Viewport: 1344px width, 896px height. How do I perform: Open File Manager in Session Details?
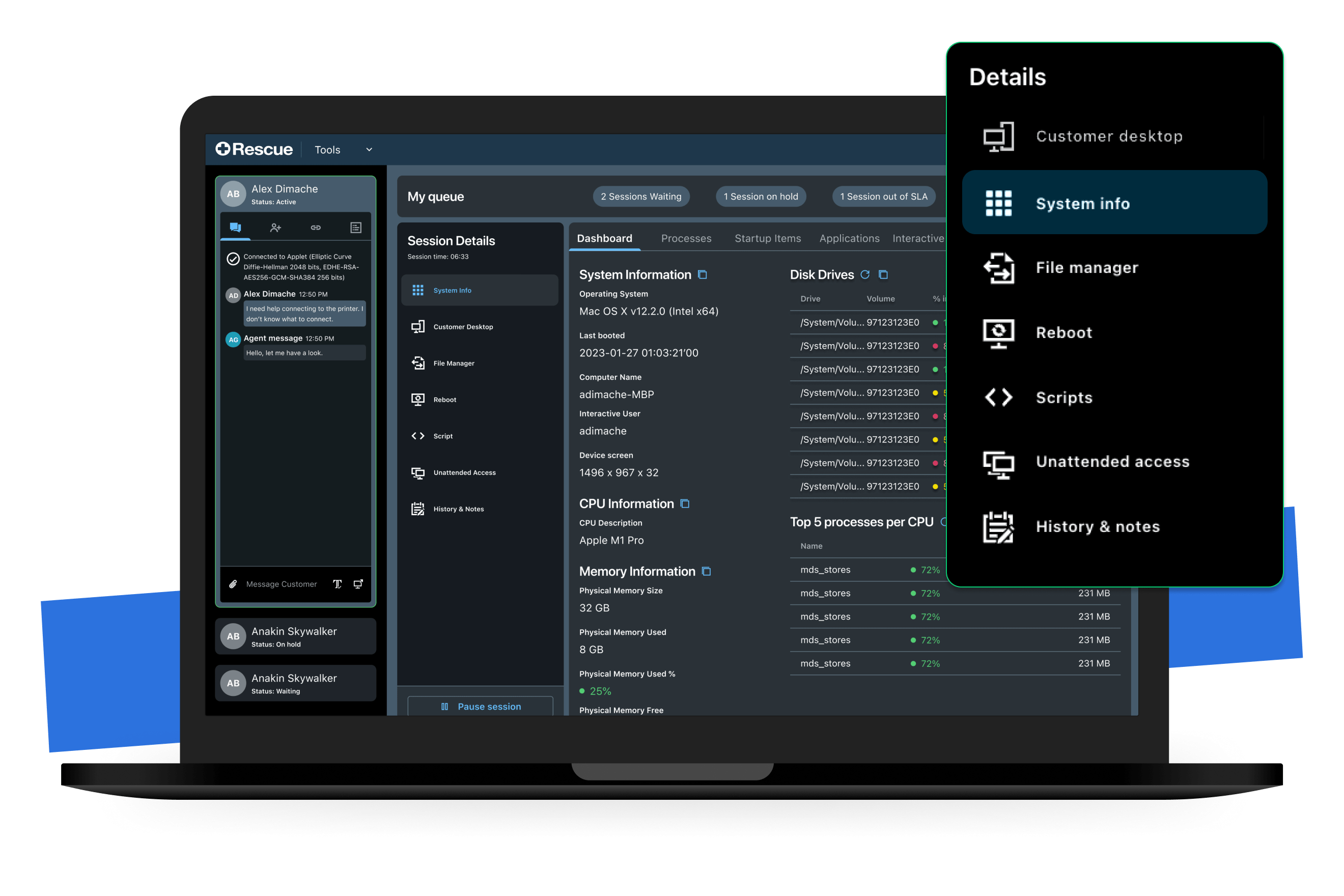(453, 363)
